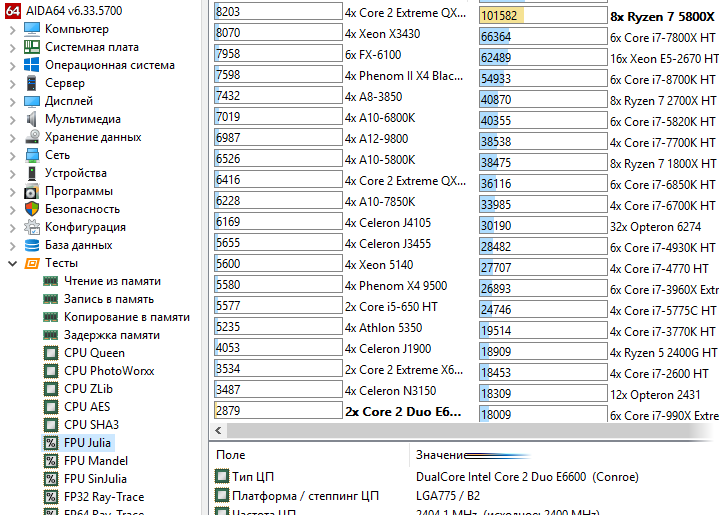Screen dimensions: 719x515
Task: Select the 2x Core 2 Duo E6... entry
Action: pyautogui.click(x=403, y=412)
